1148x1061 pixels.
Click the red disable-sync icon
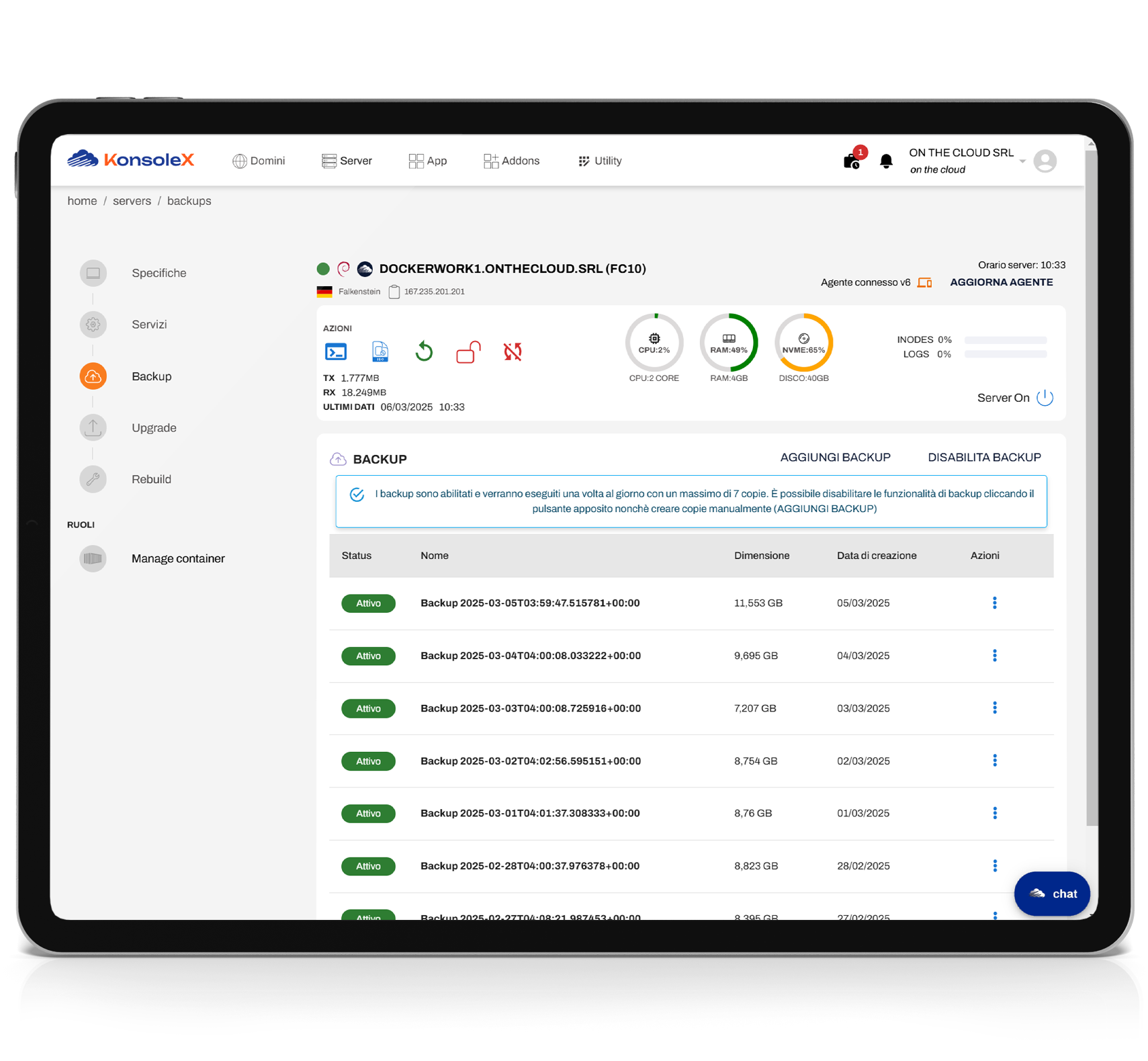click(x=513, y=351)
